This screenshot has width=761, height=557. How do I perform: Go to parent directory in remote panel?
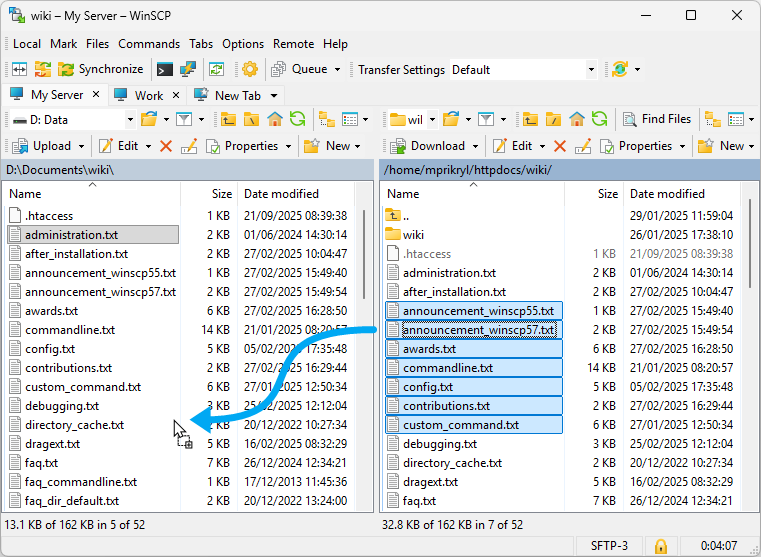[x=531, y=119]
